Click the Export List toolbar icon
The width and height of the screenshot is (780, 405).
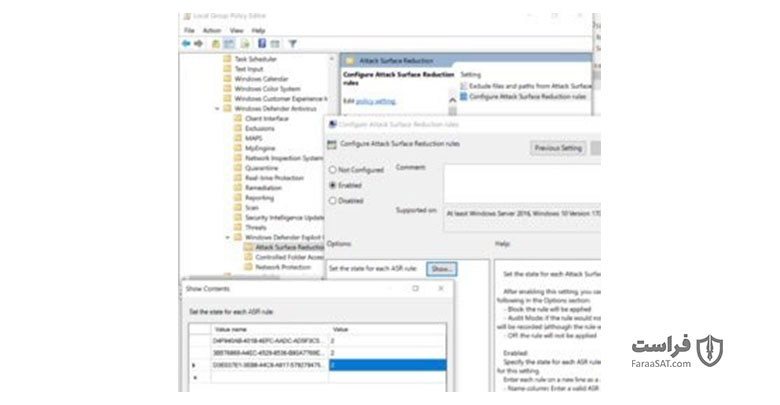tap(245, 44)
